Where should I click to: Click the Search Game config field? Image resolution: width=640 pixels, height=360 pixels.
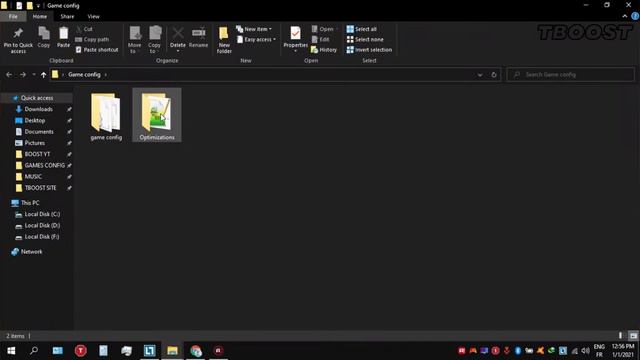click(571, 75)
